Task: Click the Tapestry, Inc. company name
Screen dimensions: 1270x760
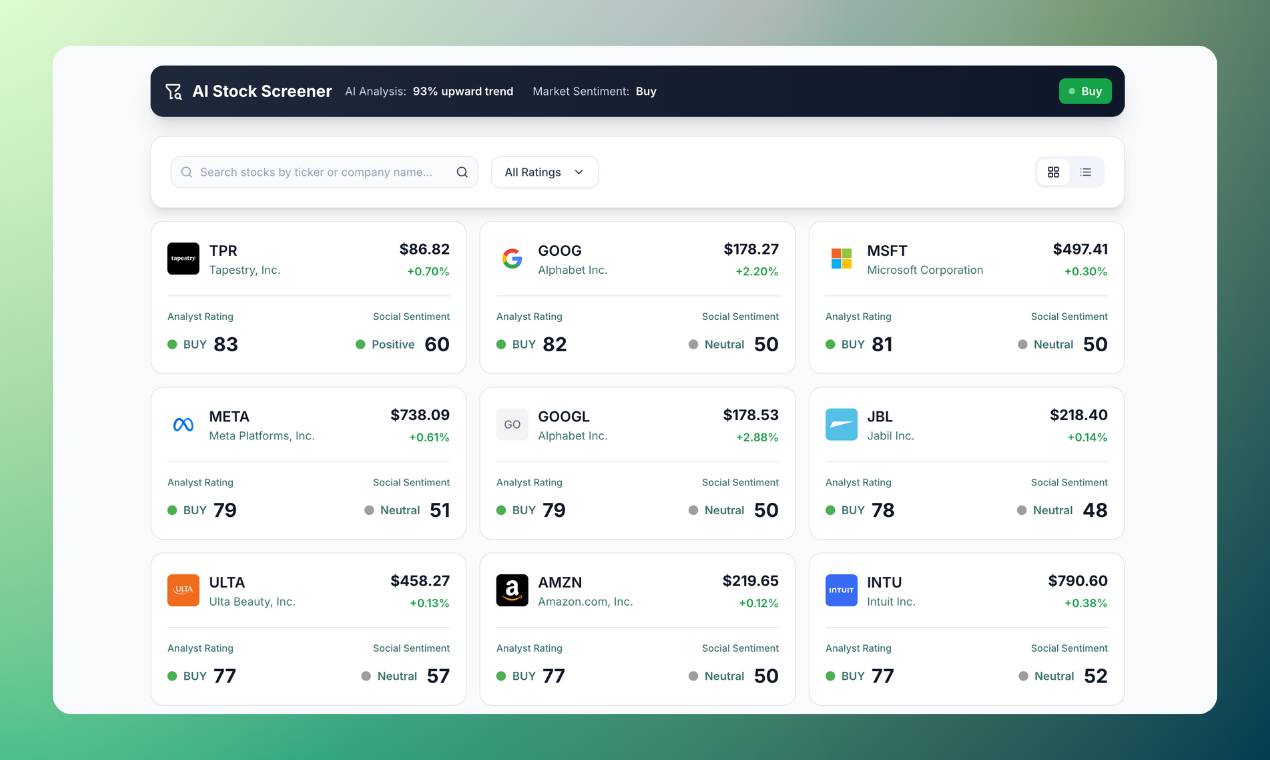Action: point(245,270)
